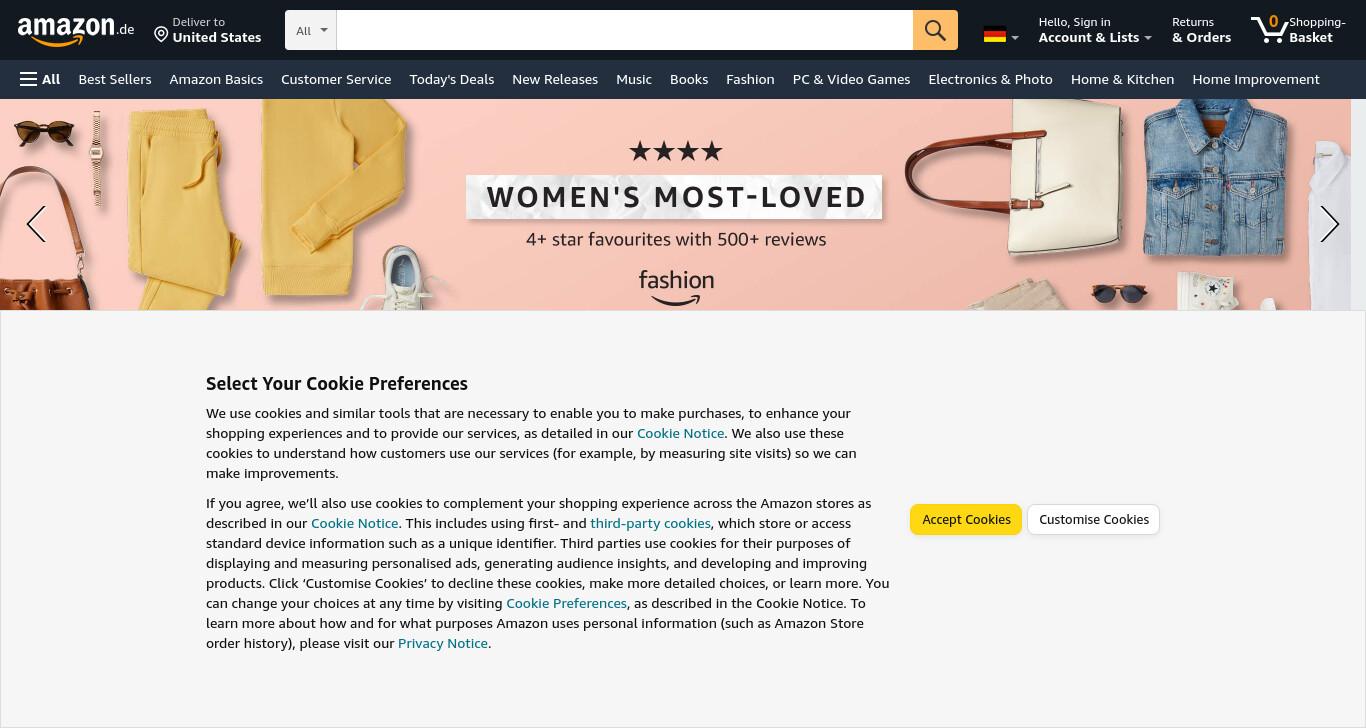
Task: Click the Amazon fashion logo in banner
Action: coord(676,288)
